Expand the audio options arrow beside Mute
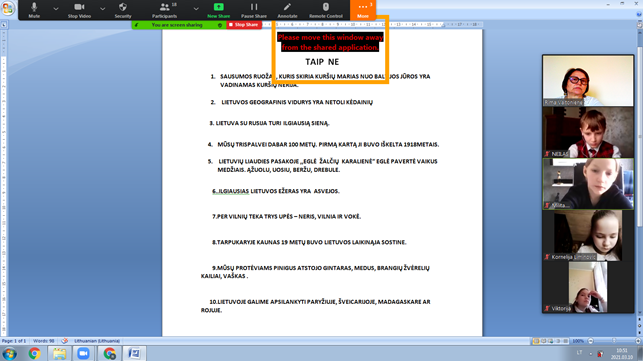The width and height of the screenshot is (643, 361). 56,8
